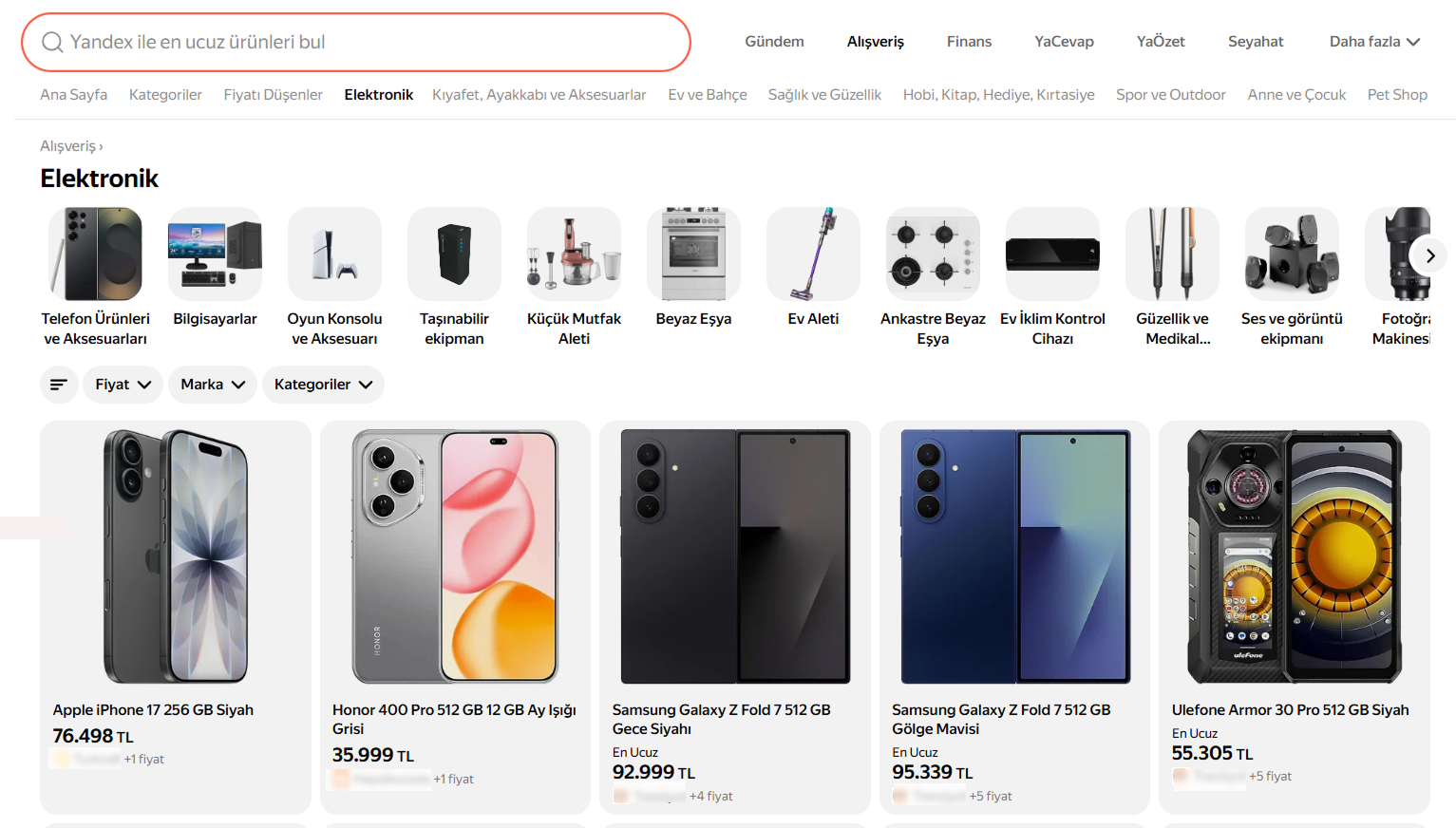The image size is (1456, 828).
Task: Expand the Fiyat filter dropdown
Action: point(123,385)
